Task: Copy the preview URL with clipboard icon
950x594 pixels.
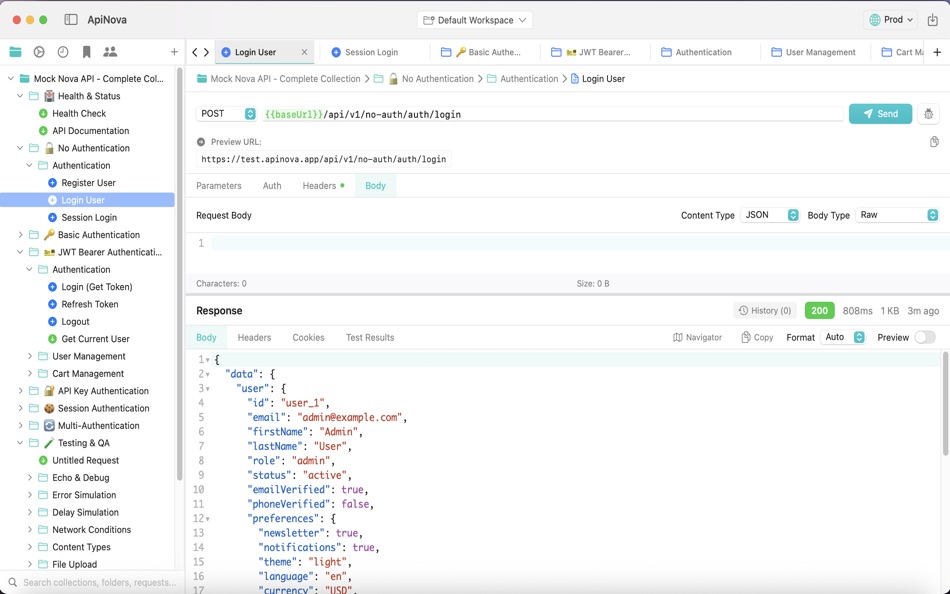Action: 934,142
